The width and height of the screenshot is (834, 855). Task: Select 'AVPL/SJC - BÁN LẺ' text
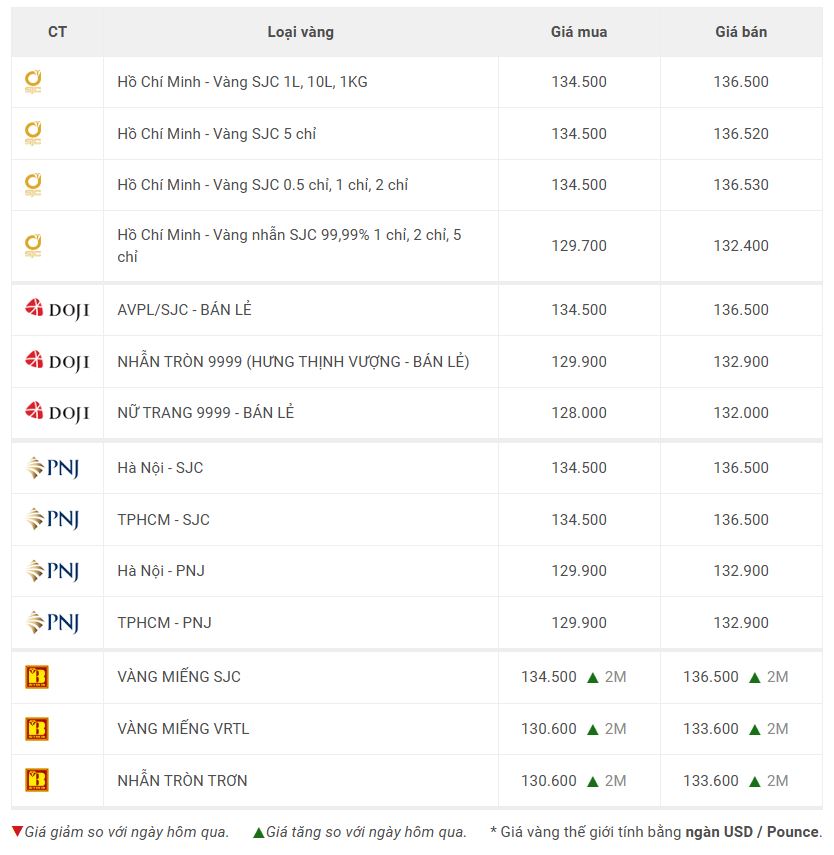[x=184, y=309]
